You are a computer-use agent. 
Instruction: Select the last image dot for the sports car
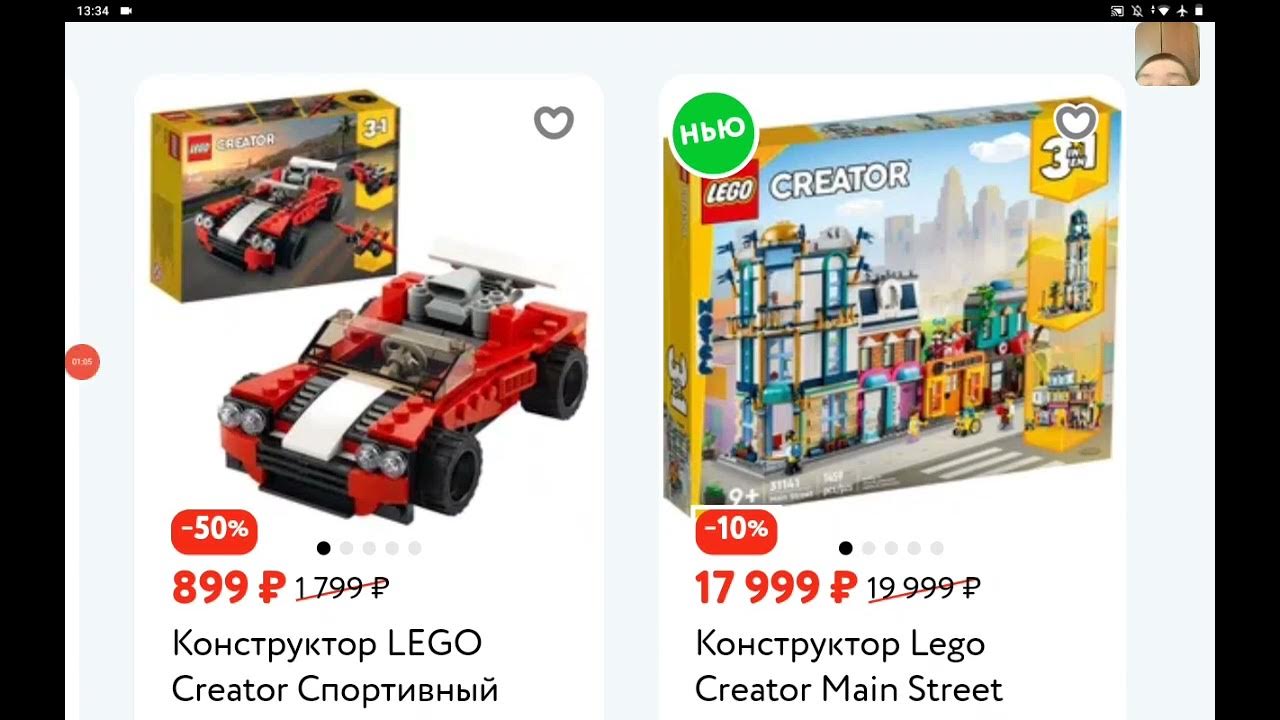click(x=415, y=548)
